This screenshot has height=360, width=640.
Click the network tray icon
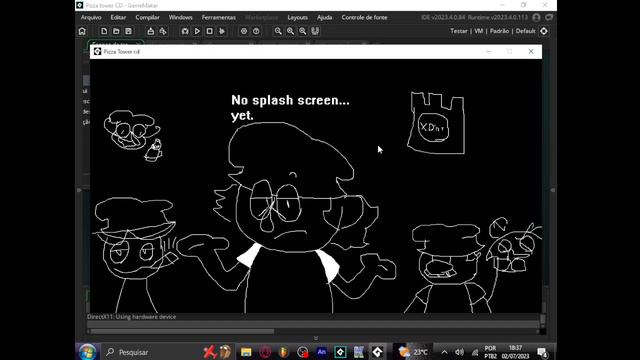click(475, 352)
